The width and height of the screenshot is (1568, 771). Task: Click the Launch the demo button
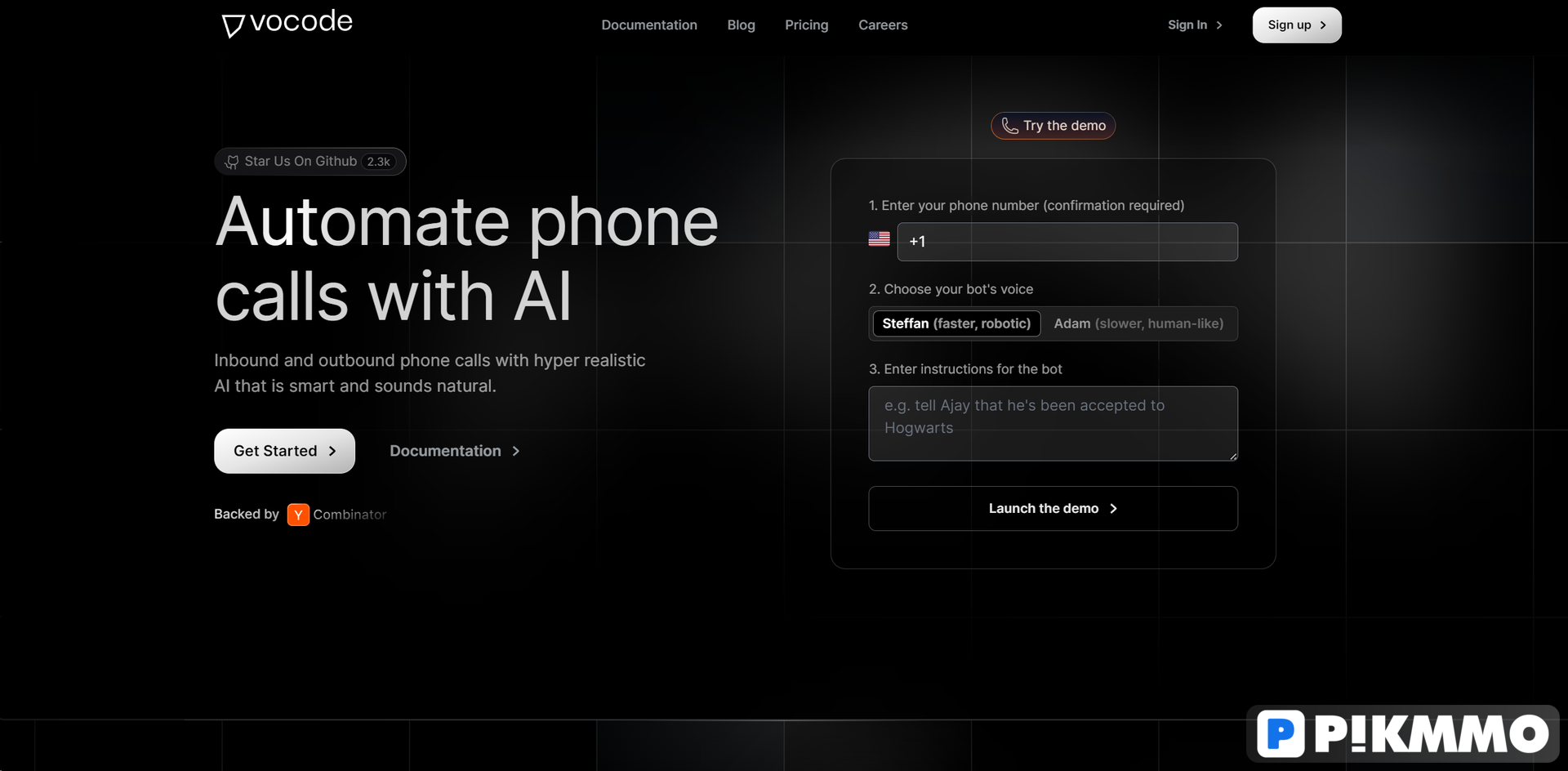1053,509
